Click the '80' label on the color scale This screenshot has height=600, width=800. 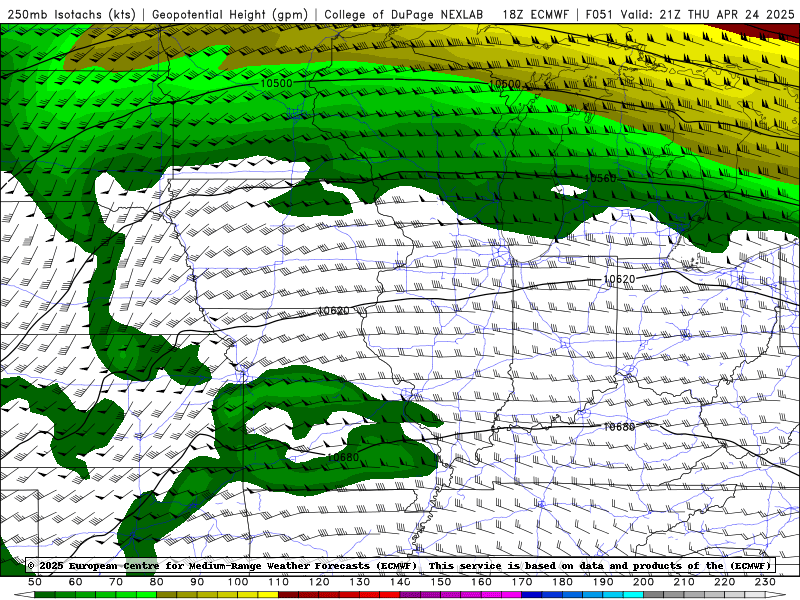(x=157, y=582)
